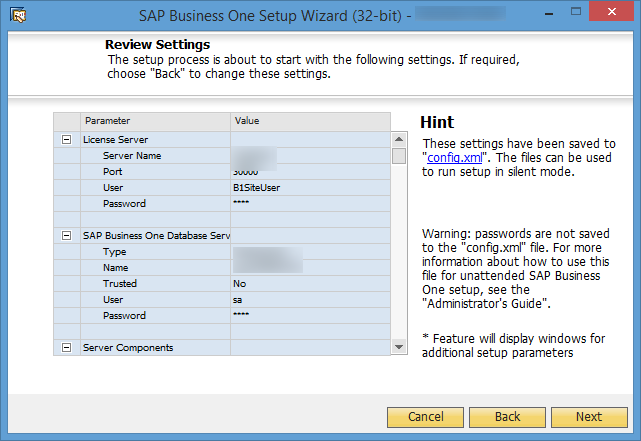Go Back to change settings
641x441 pixels.
coord(507,417)
